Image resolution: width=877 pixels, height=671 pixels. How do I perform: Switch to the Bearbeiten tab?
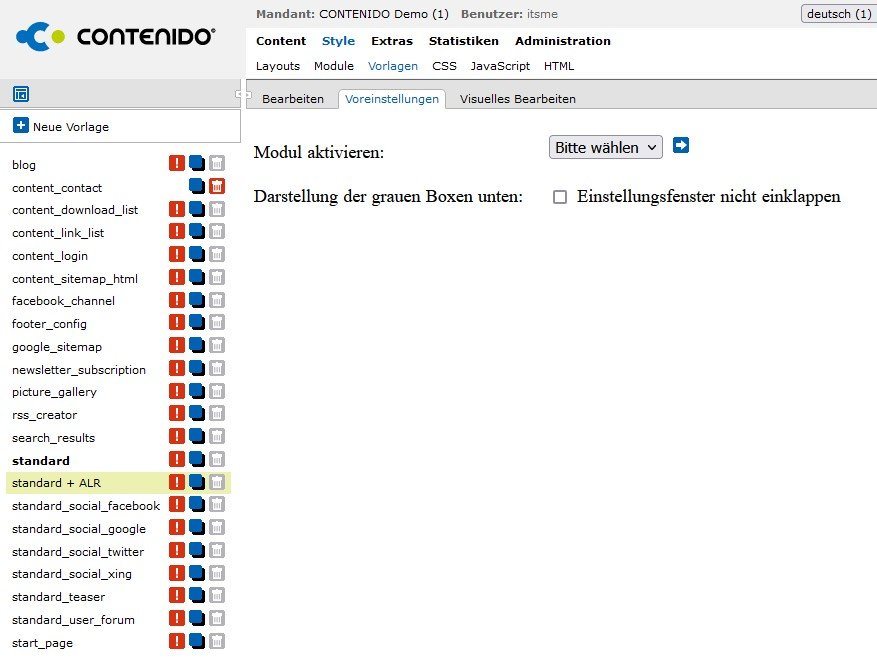292,99
